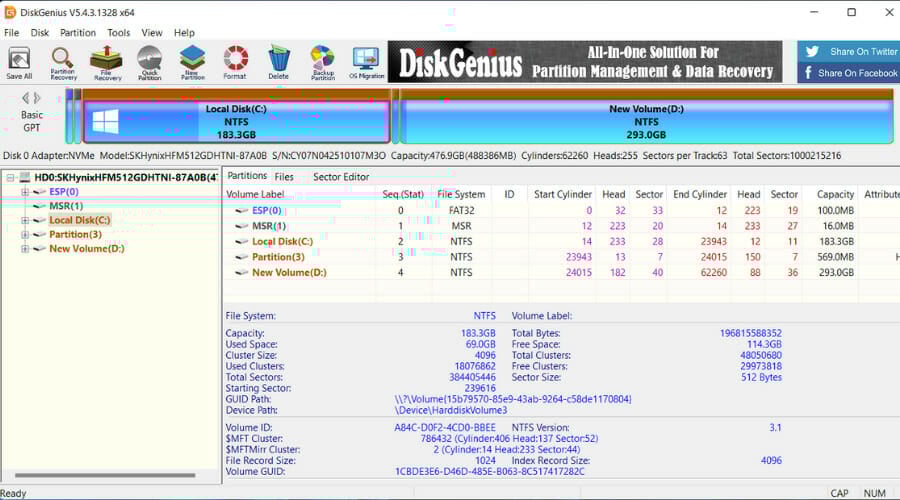Select HD0:SKHynix disk in the tree
900x500 pixels.
[x=126, y=177]
